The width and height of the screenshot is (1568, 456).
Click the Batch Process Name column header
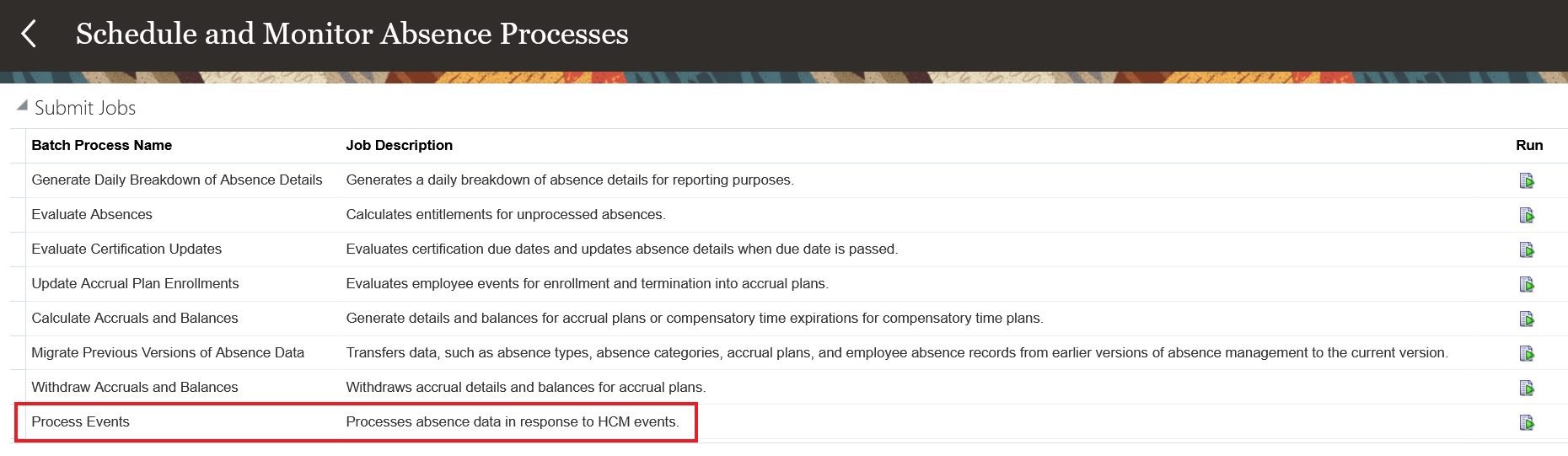pyautogui.click(x=102, y=145)
